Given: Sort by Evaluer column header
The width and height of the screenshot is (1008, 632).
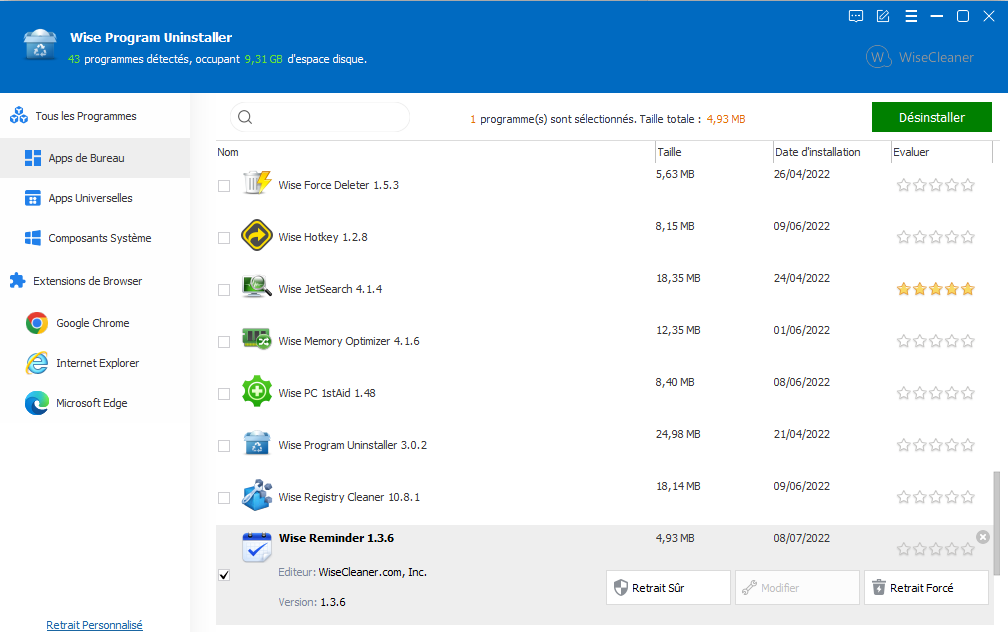Looking at the screenshot, I should (942, 152).
